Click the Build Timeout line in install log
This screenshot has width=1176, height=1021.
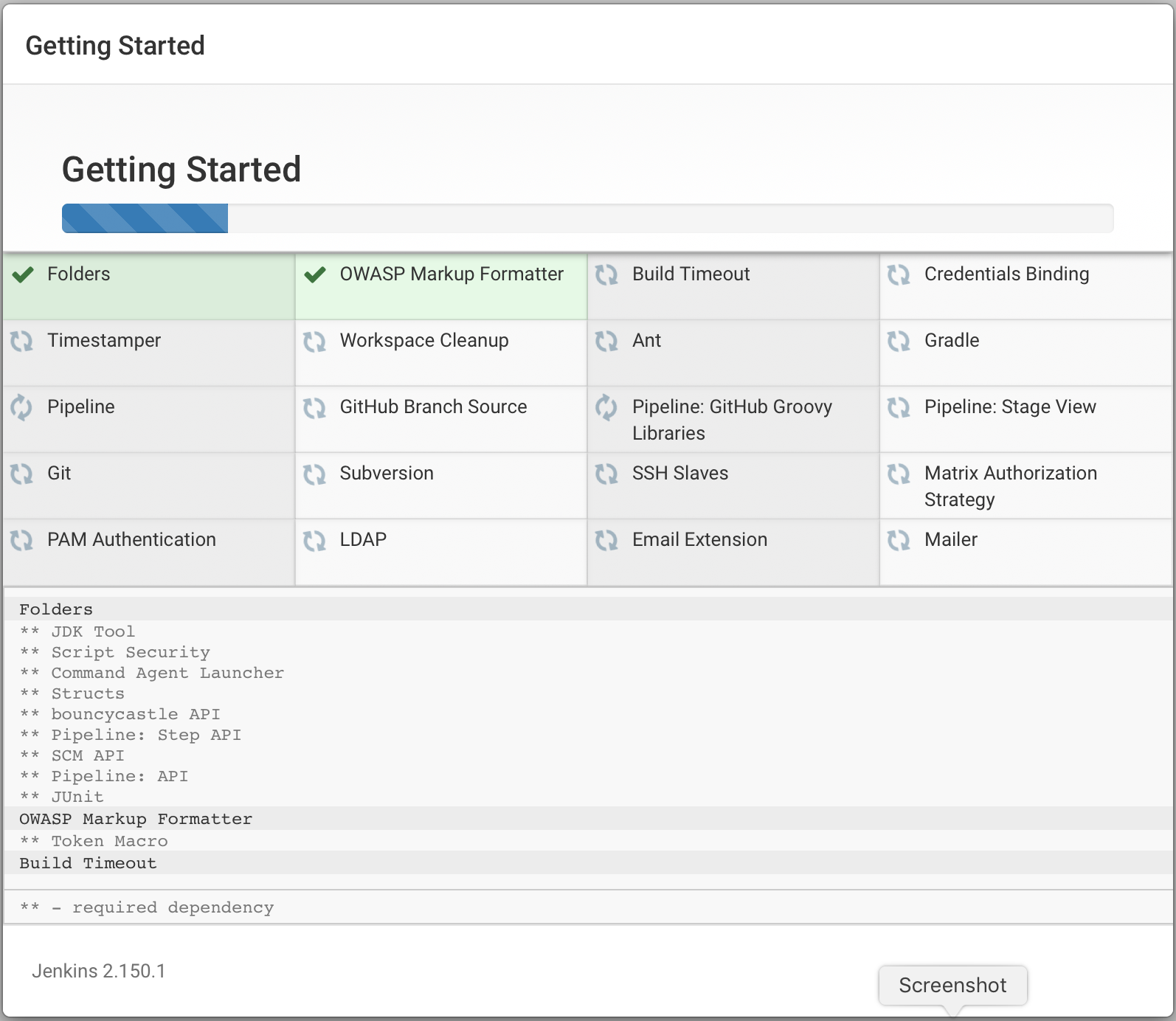(x=88, y=863)
